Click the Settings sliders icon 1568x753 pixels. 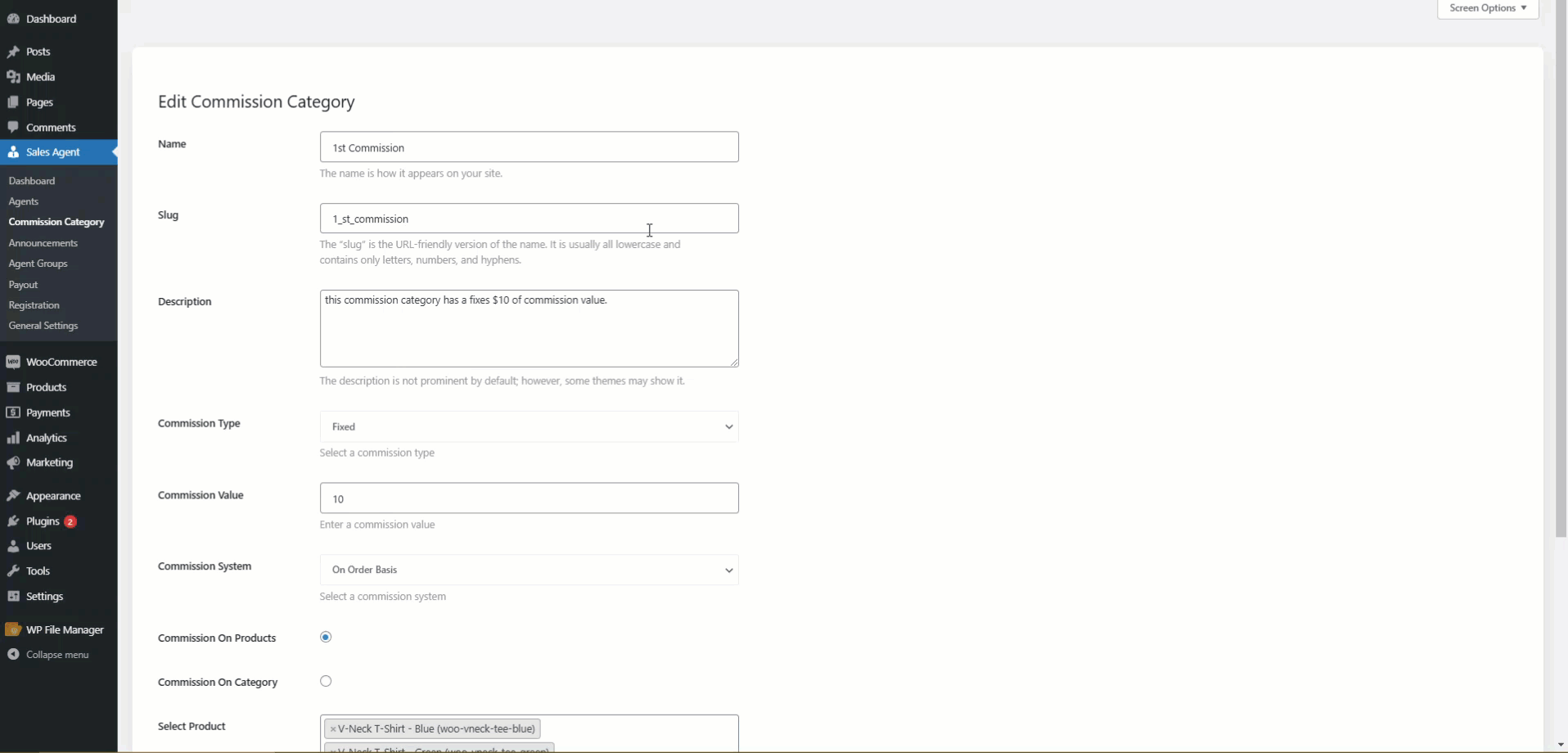tap(13, 597)
